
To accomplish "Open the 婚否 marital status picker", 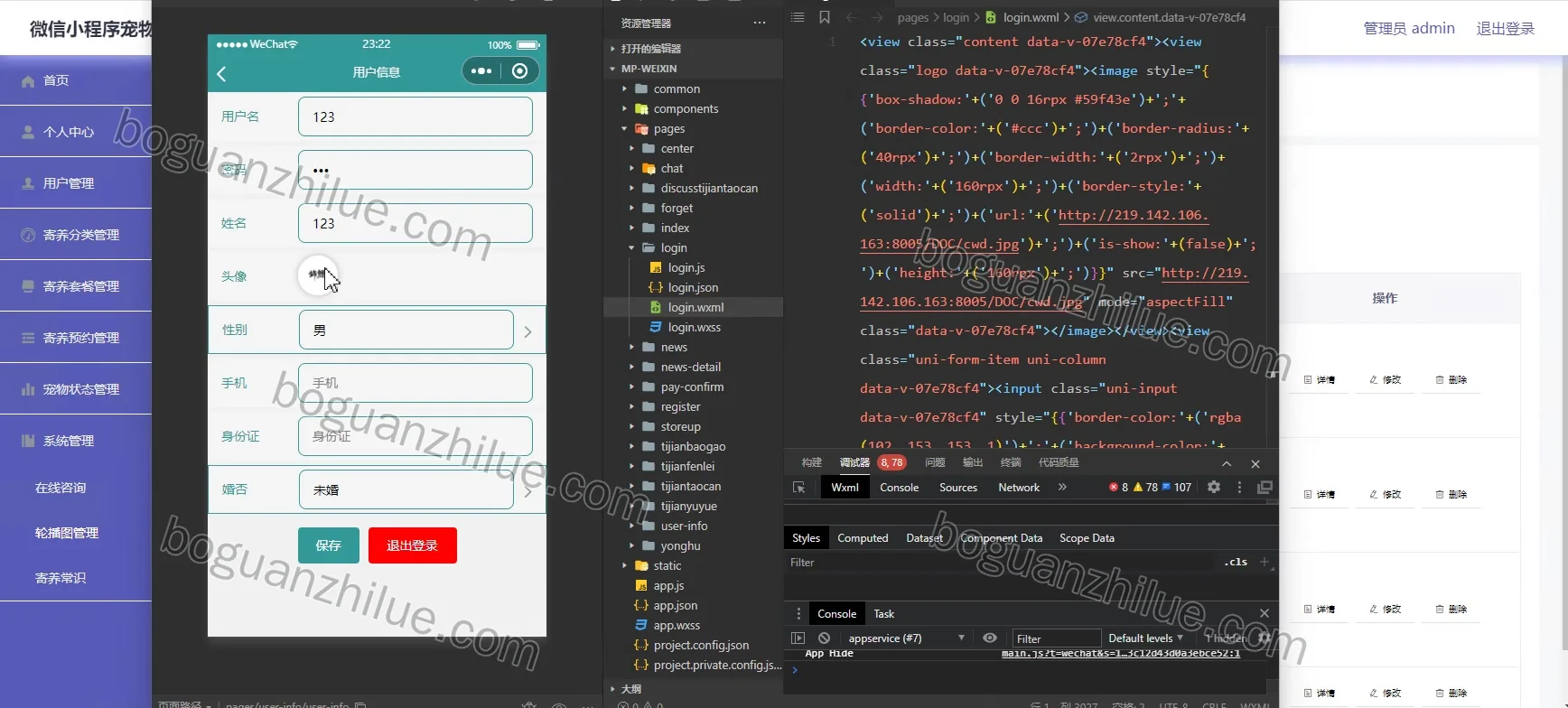I will pos(377,489).
